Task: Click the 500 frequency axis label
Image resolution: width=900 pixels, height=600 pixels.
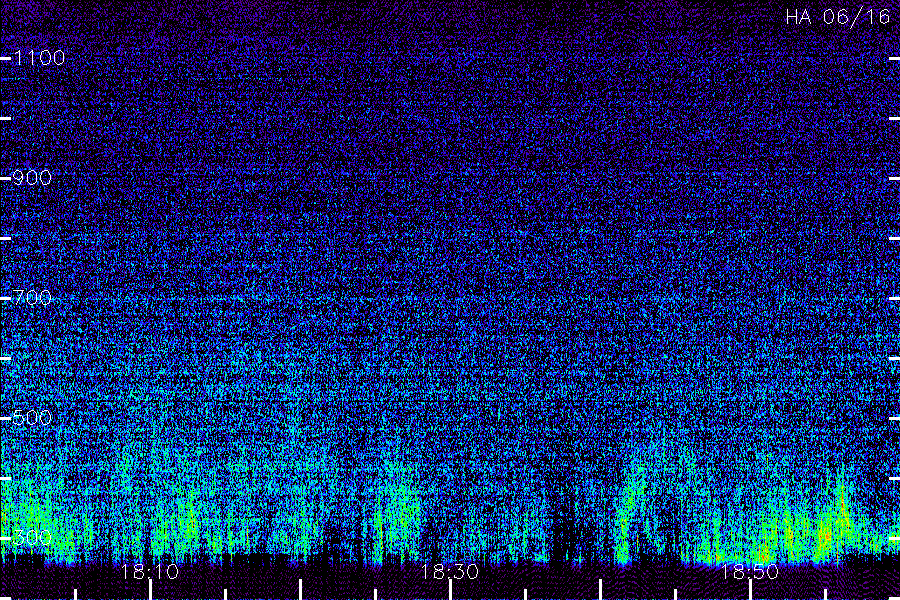Action: coord(32,417)
